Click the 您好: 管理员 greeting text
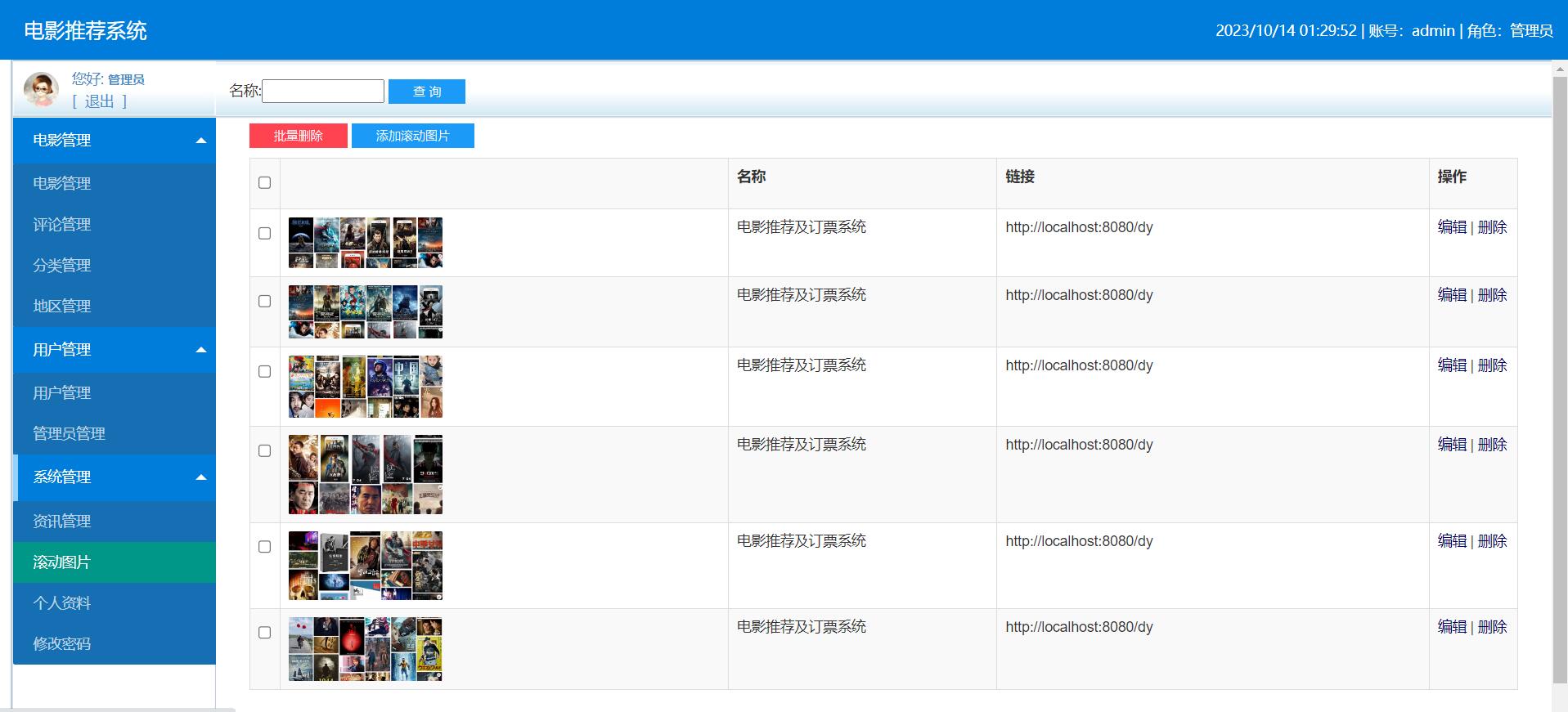1568x712 pixels. (x=108, y=79)
